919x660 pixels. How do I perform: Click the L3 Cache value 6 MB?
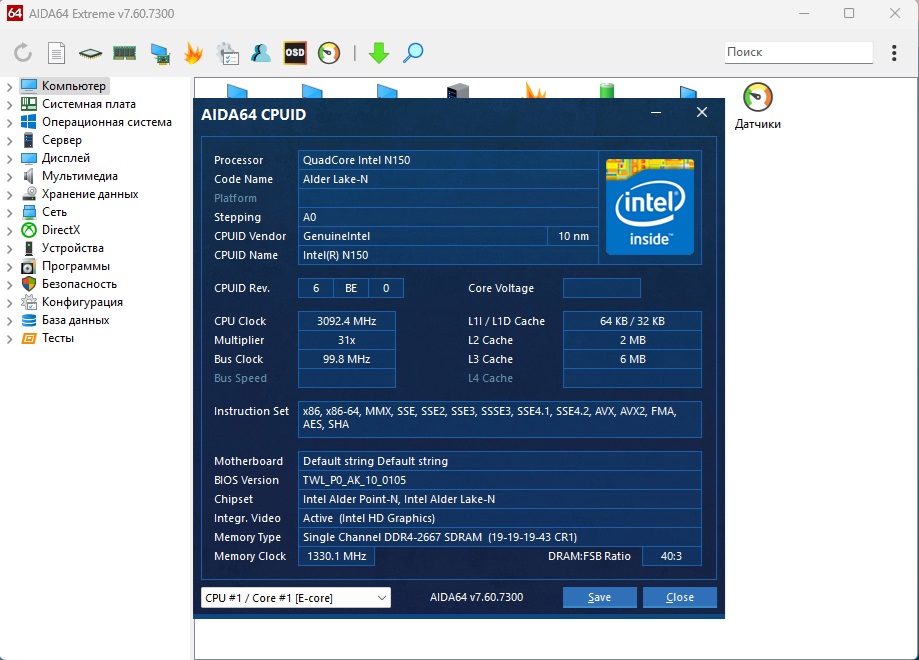click(x=632, y=359)
